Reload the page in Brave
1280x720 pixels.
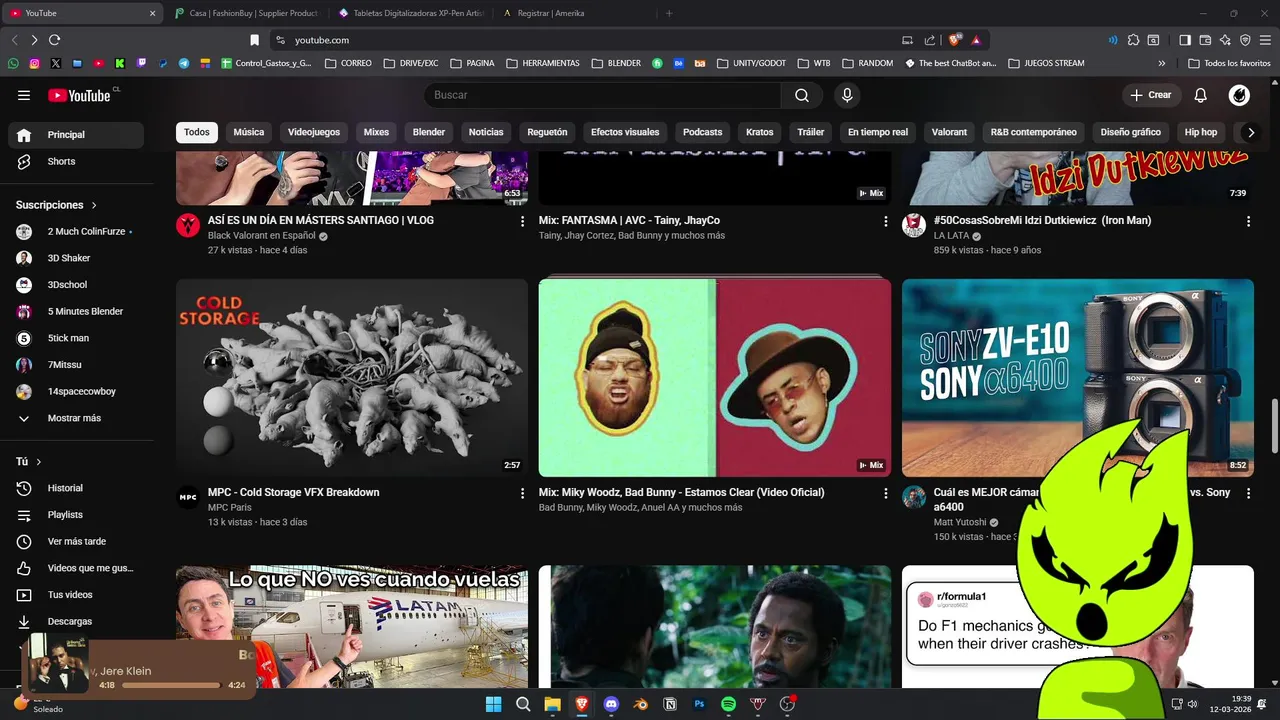click(54, 40)
